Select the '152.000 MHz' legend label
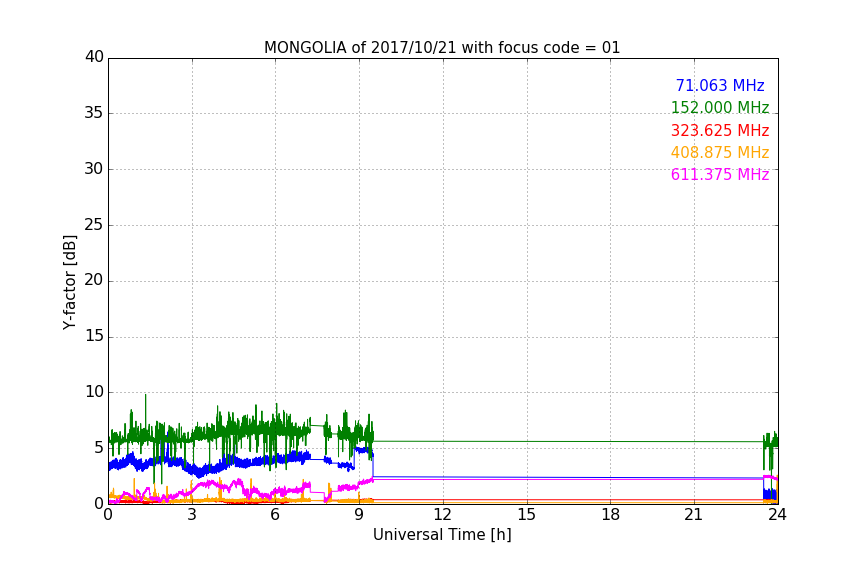The image size is (864, 576). point(720,107)
